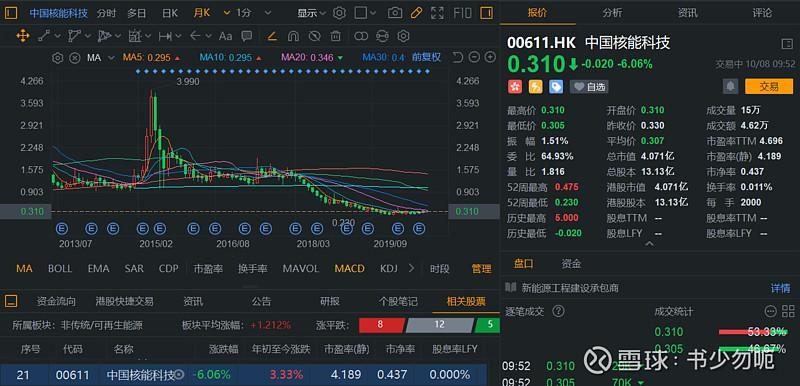Open the 详情 details link
This screenshot has height=386, width=800.
pos(780,288)
